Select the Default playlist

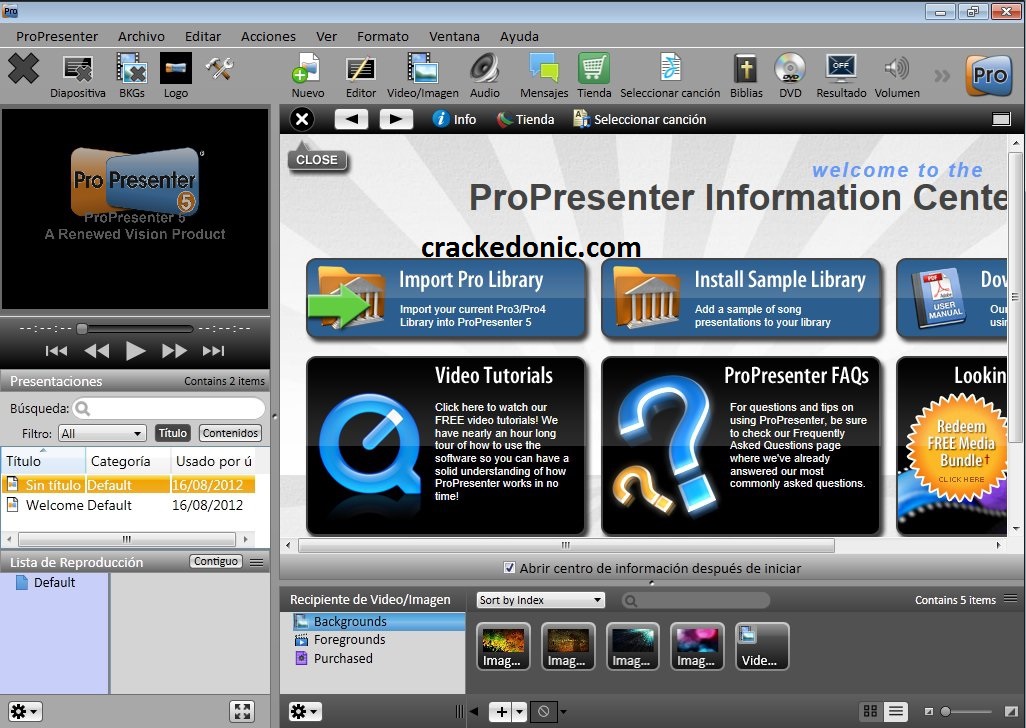click(x=54, y=582)
